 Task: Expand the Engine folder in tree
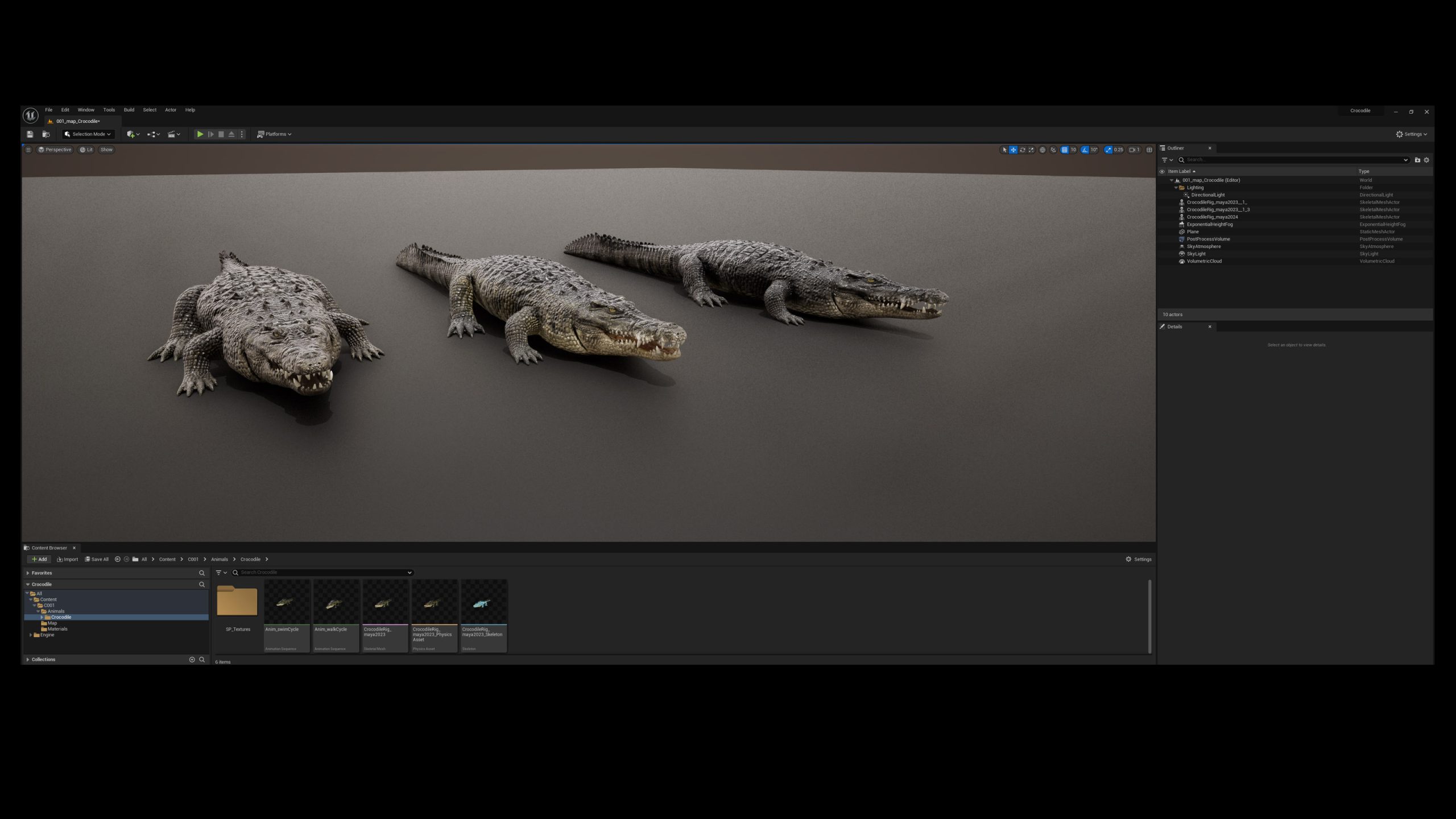pyautogui.click(x=31, y=635)
